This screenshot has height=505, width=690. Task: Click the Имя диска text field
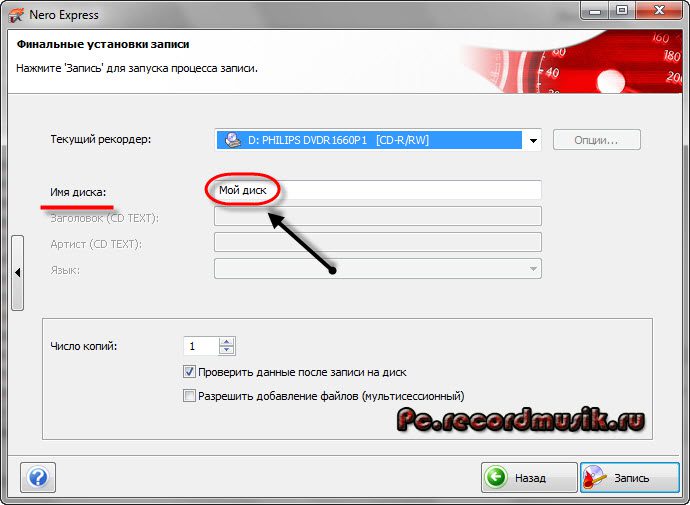coord(378,190)
